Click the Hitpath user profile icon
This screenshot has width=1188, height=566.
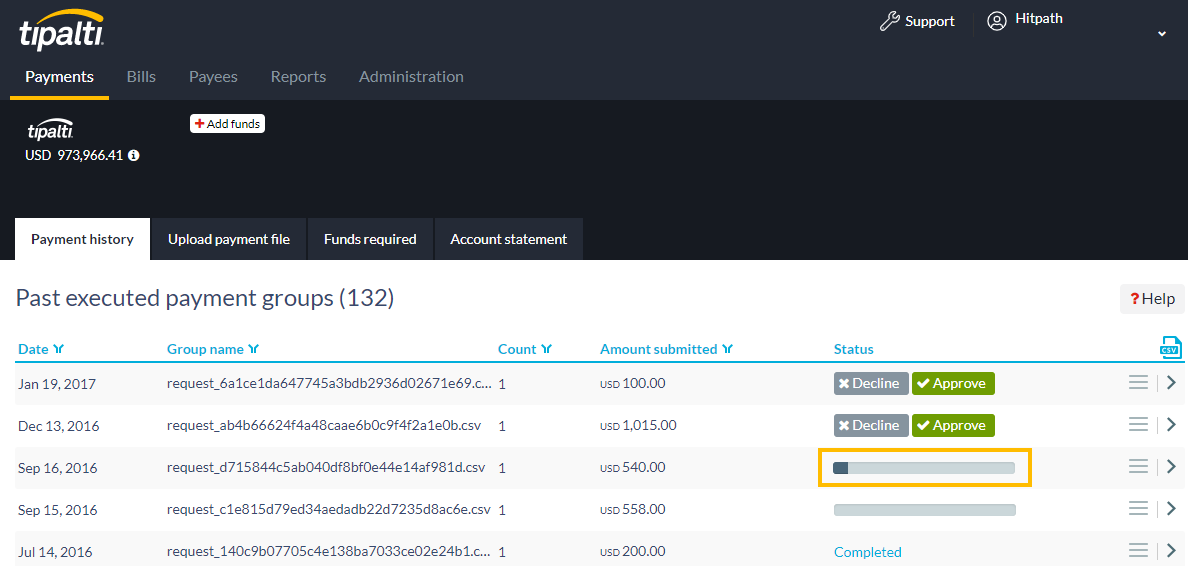pyautogui.click(x=996, y=21)
